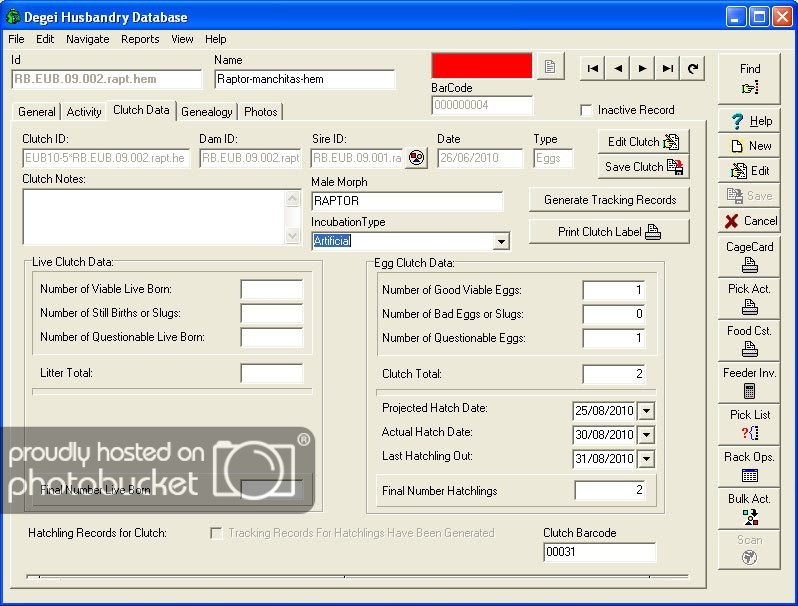Click the refresh record arrow button
The image size is (798, 606).
click(x=693, y=68)
